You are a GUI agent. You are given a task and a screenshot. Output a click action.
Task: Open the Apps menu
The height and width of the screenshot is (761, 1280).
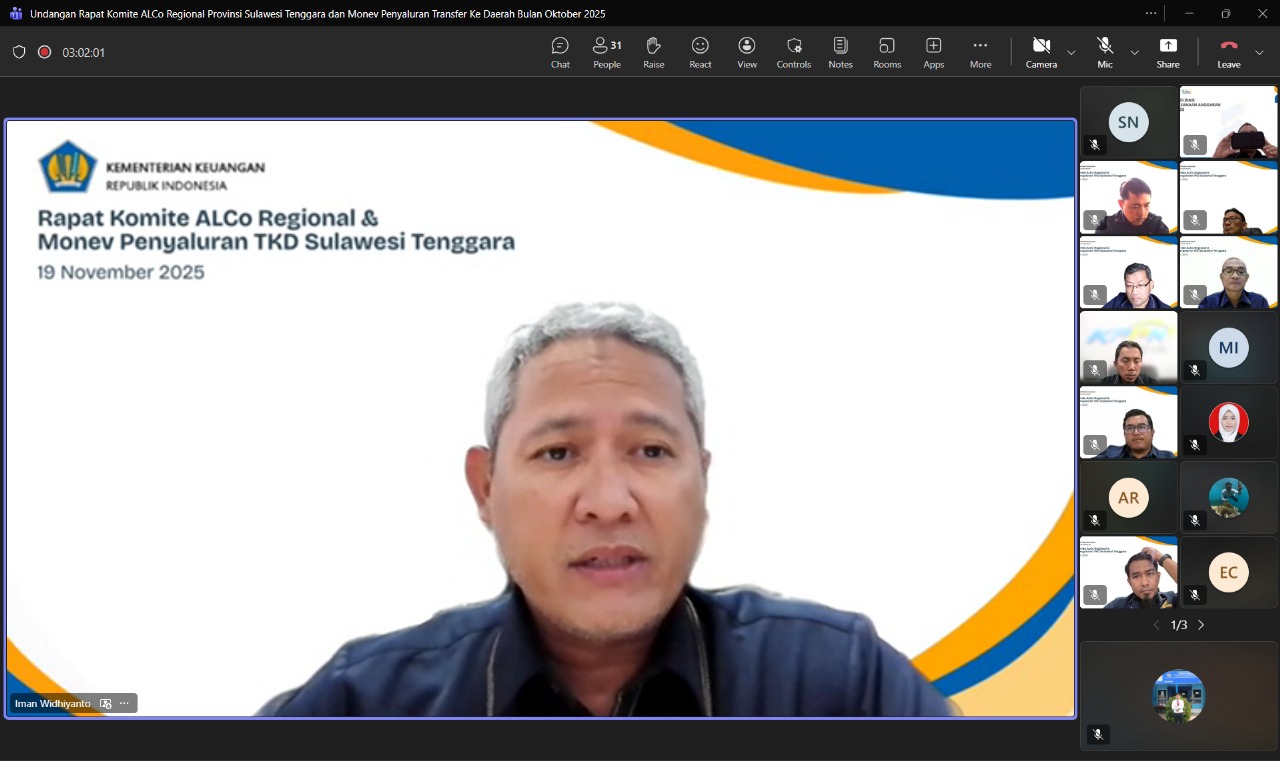pos(933,52)
